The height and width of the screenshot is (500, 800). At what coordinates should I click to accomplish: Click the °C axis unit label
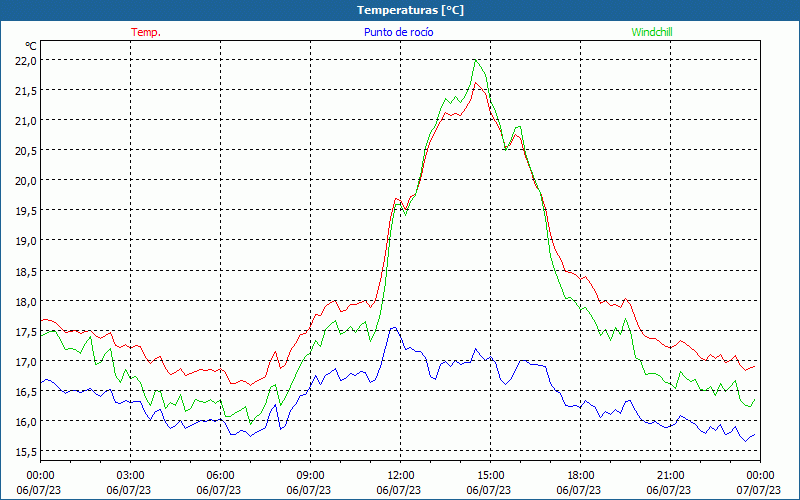(x=31, y=46)
